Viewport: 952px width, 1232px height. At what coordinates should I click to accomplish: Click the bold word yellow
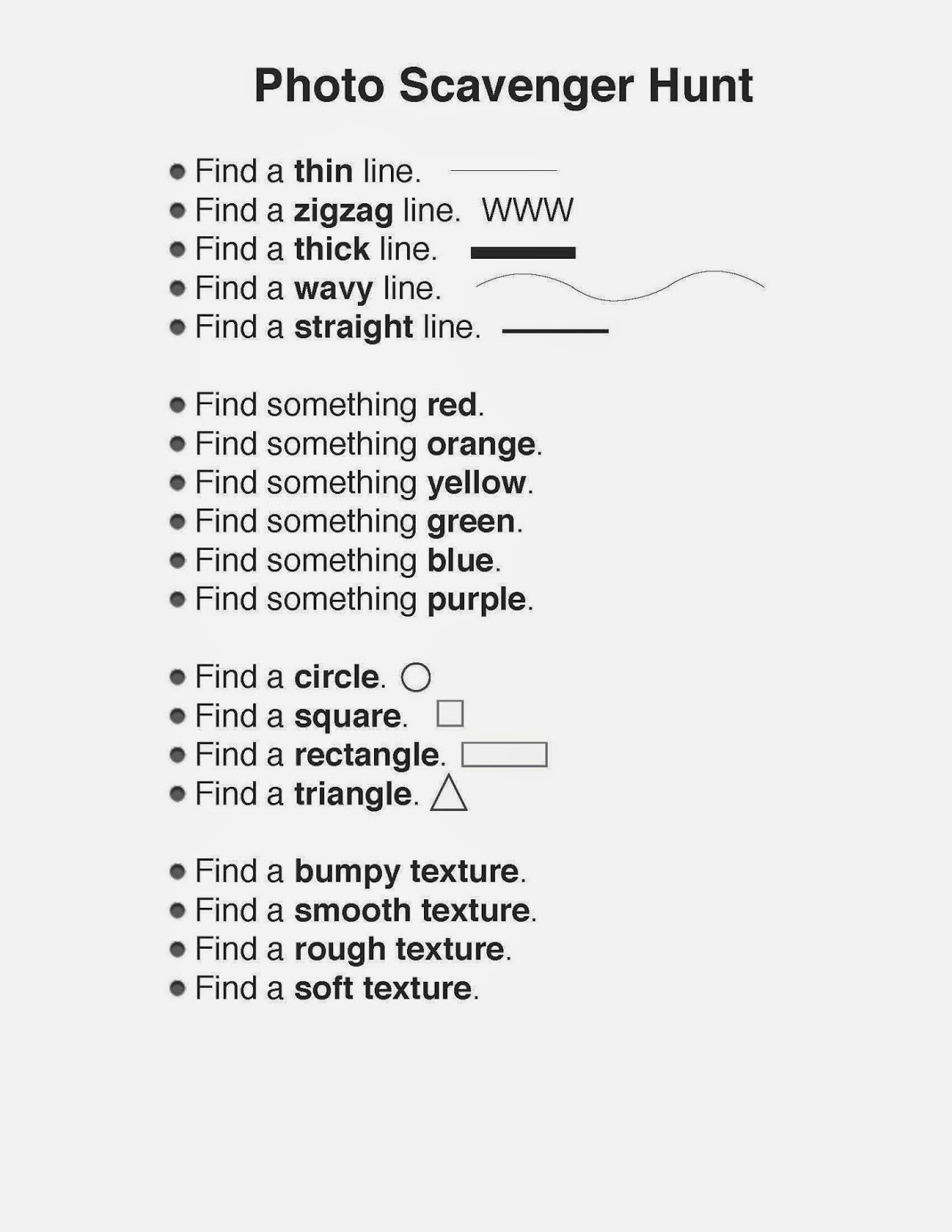[x=476, y=484]
